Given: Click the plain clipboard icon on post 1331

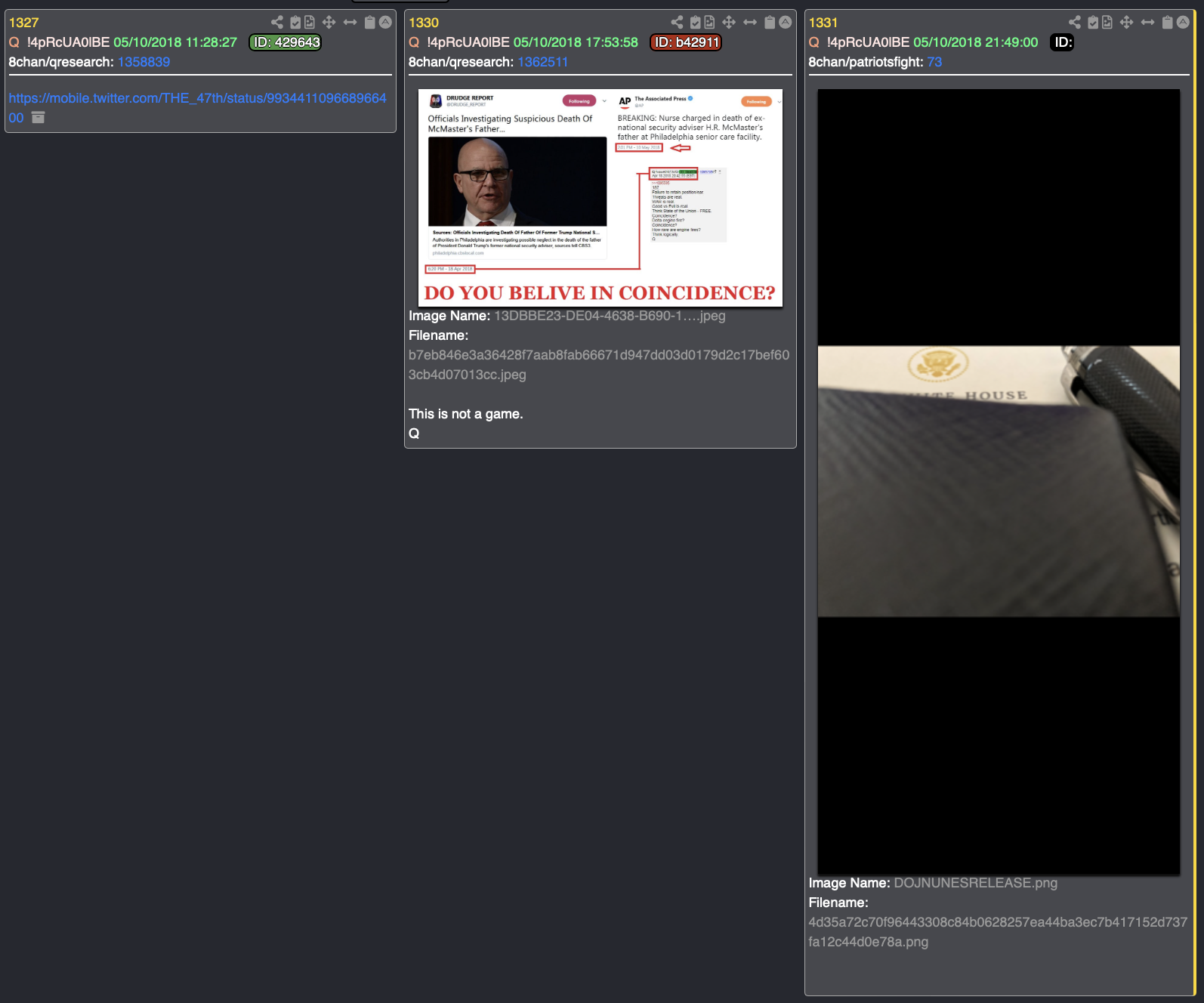Looking at the screenshot, I should 1168,23.
